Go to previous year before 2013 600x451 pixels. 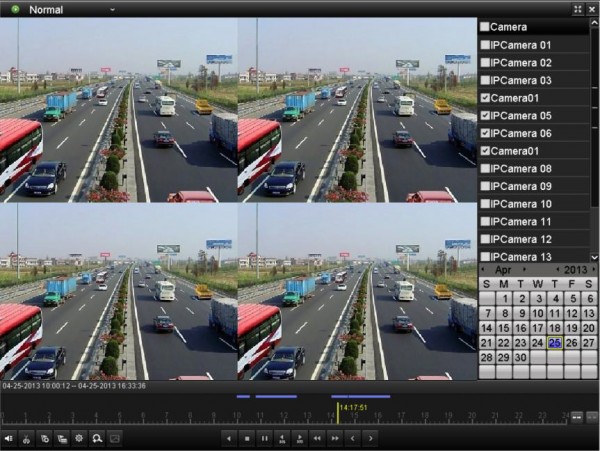click(x=558, y=270)
